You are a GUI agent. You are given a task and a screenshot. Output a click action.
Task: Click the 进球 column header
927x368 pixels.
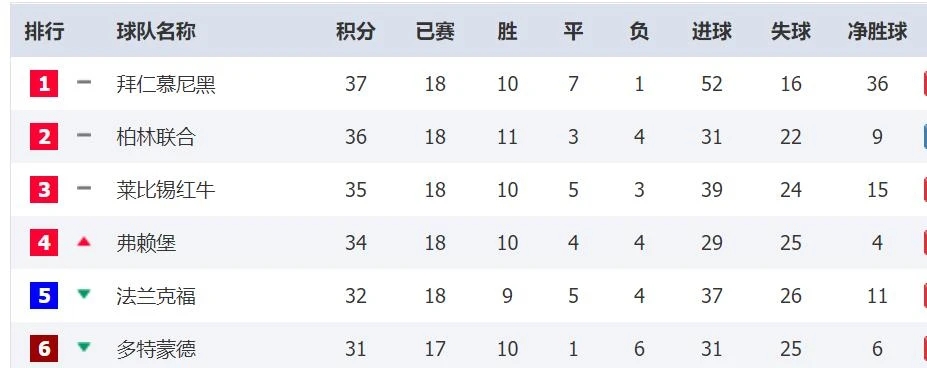712,31
